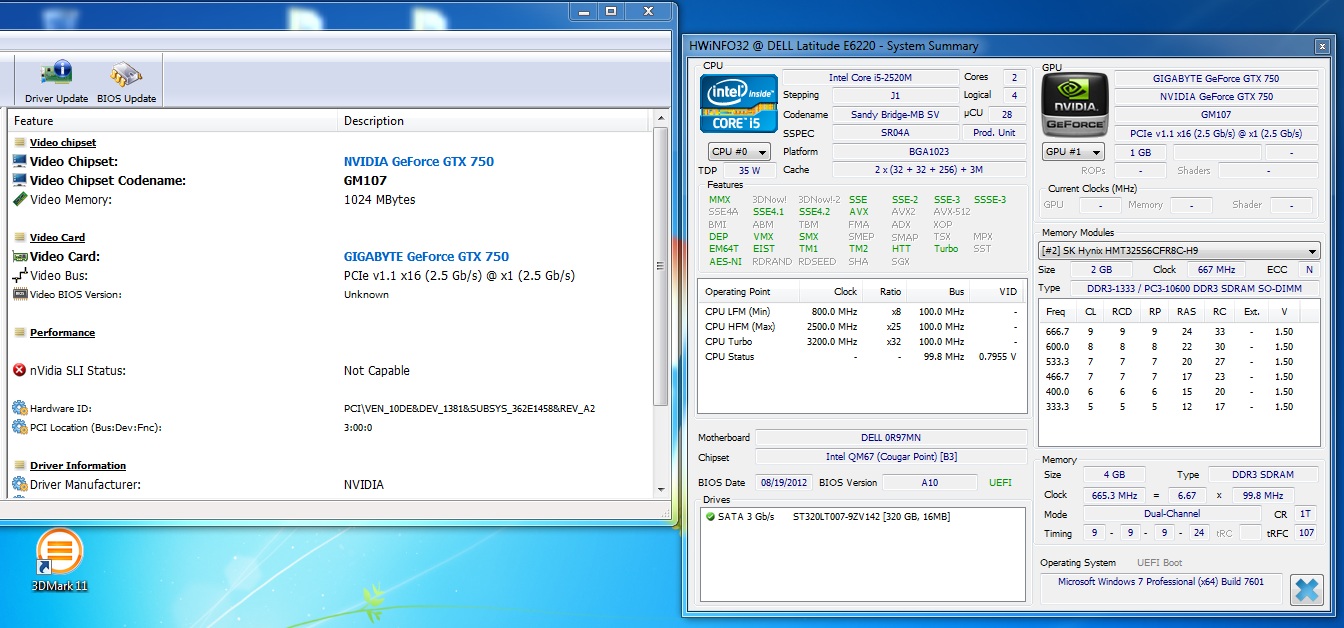
Task: Click the UEFI label next to BIOS version
Action: [1000, 482]
